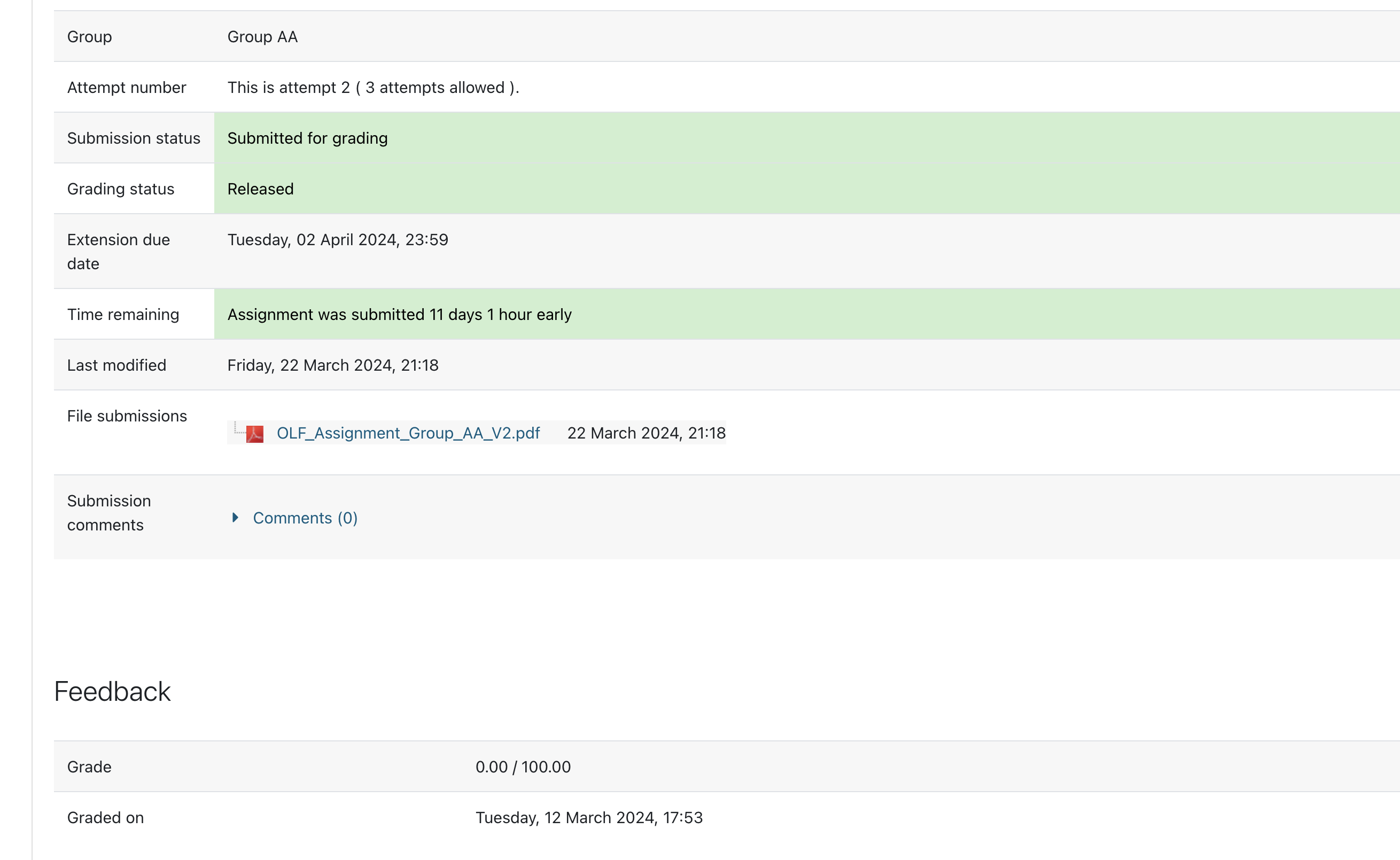Click the file tree connector beside PDF
This screenshot has width=1400, height=860.
(x=238, y=430)
